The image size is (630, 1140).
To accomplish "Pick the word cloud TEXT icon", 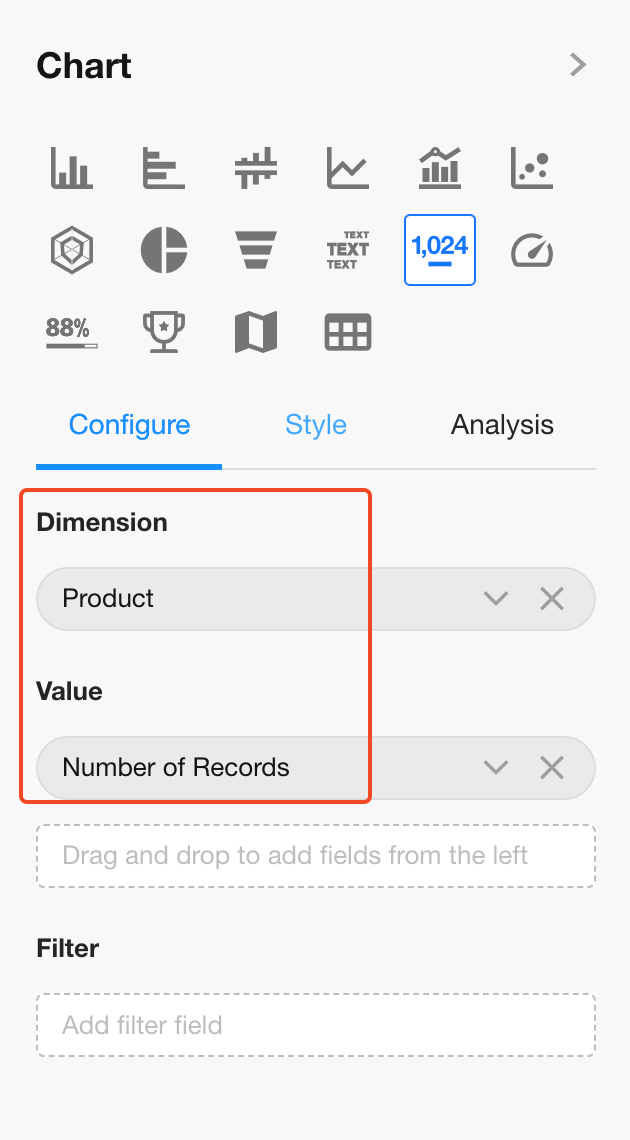I will click(347, 250).
